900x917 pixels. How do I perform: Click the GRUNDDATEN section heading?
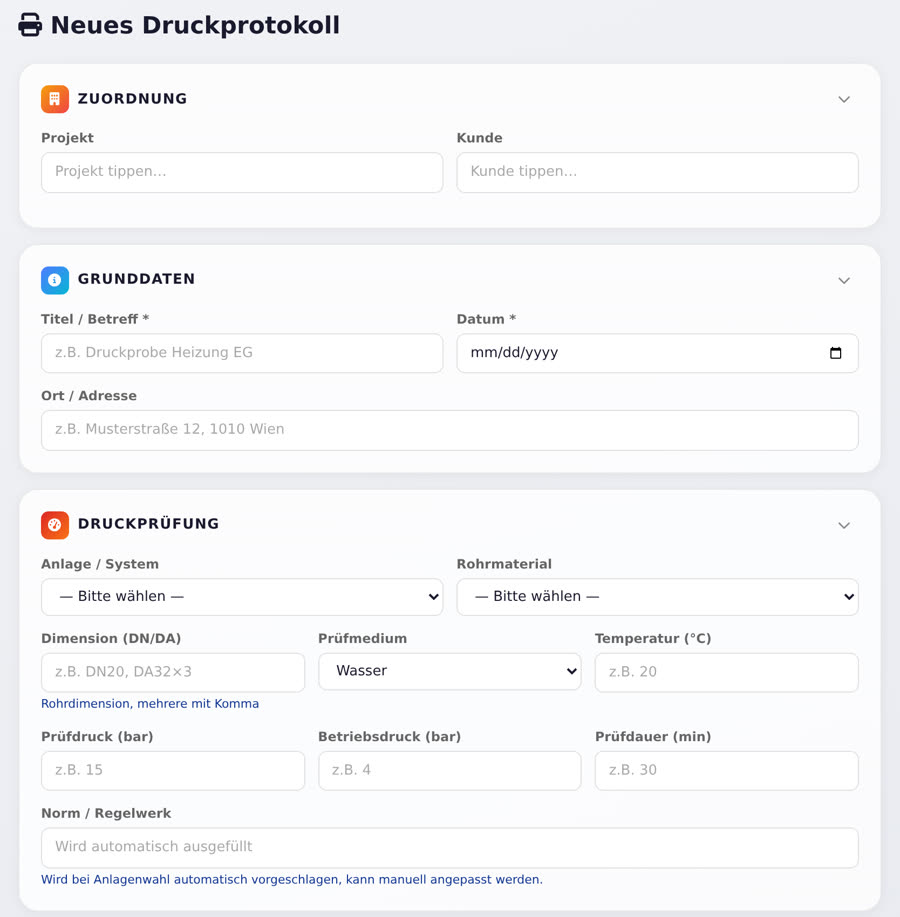[136, 279]
